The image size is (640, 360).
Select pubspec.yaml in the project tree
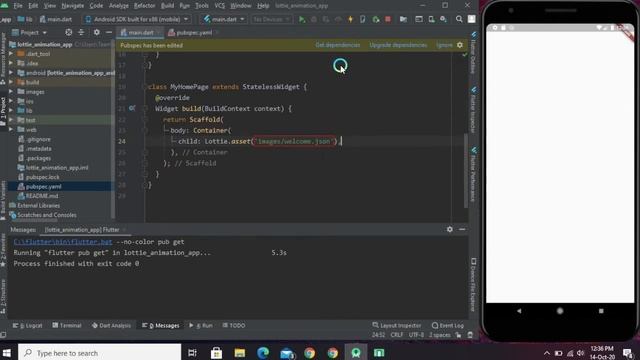coord(43,187)
